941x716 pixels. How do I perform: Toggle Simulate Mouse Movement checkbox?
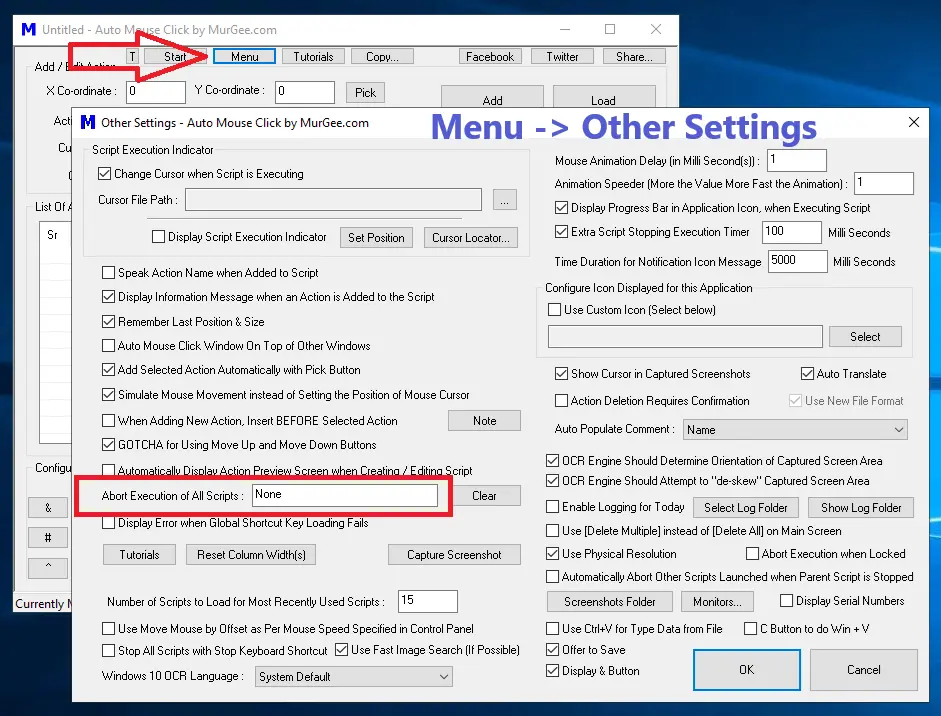(109, 395)
